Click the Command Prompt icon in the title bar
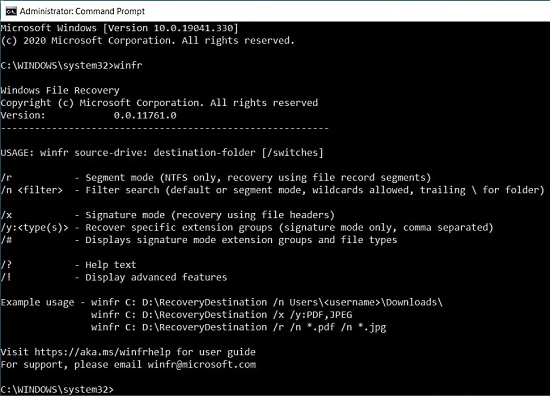The height and width of the screenshot is (396, 550). [11, 11]
